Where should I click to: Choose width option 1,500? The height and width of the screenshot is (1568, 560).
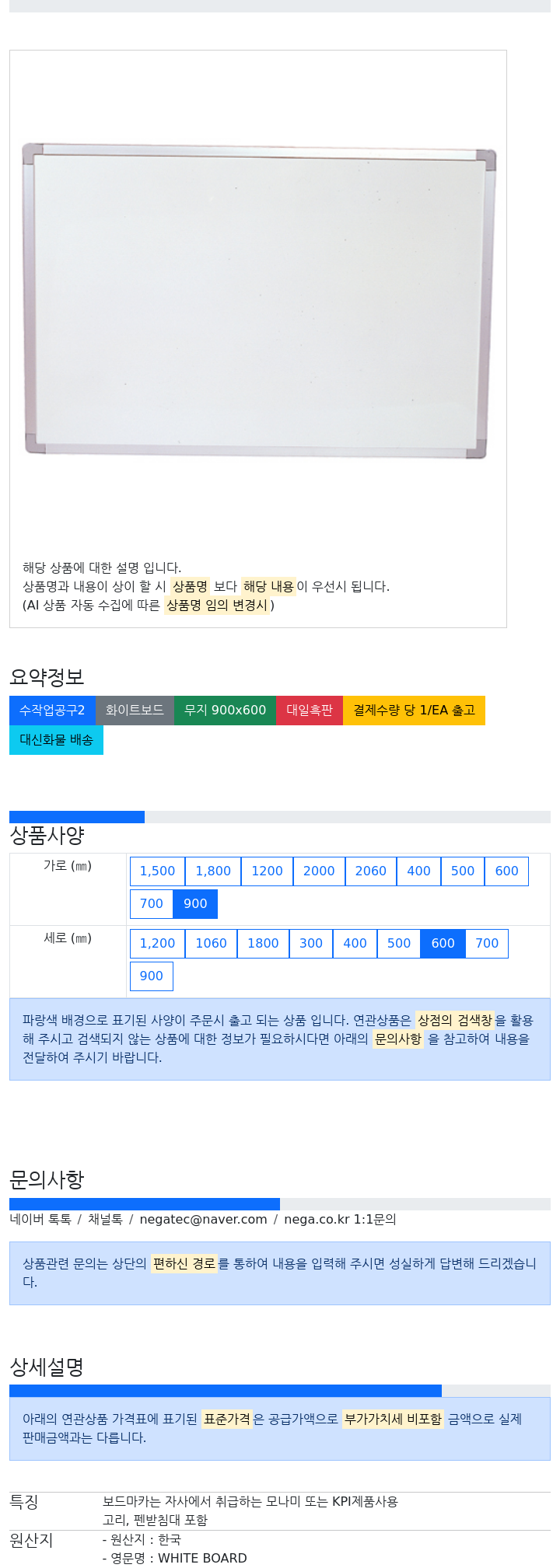[157, 871]
